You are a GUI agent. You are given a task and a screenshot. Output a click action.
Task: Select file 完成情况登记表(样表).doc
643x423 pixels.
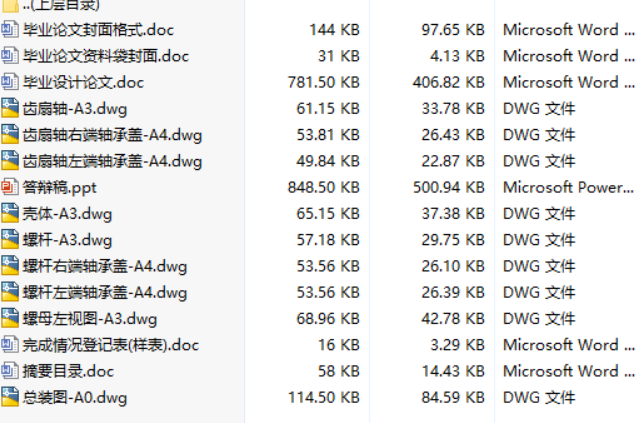pyautogui.click(x=110, y=345)
